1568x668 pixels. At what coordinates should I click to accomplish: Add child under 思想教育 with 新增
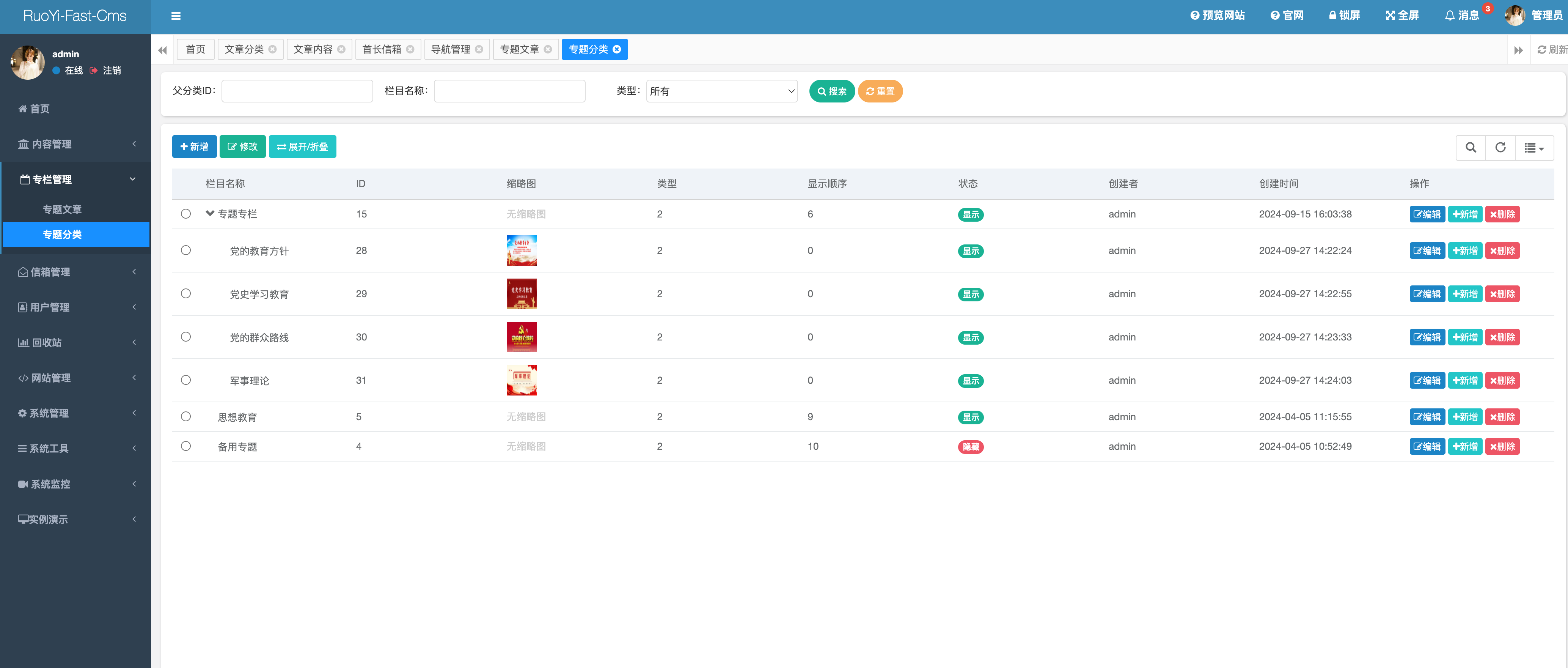coord(1464,417)
